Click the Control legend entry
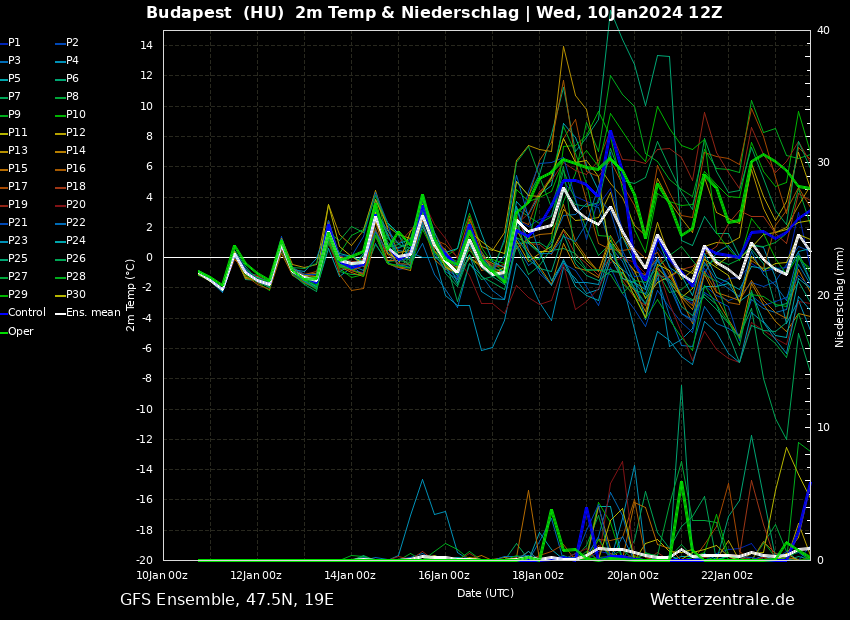The width and height of the screenshot is (850, 620). point(26,313)
